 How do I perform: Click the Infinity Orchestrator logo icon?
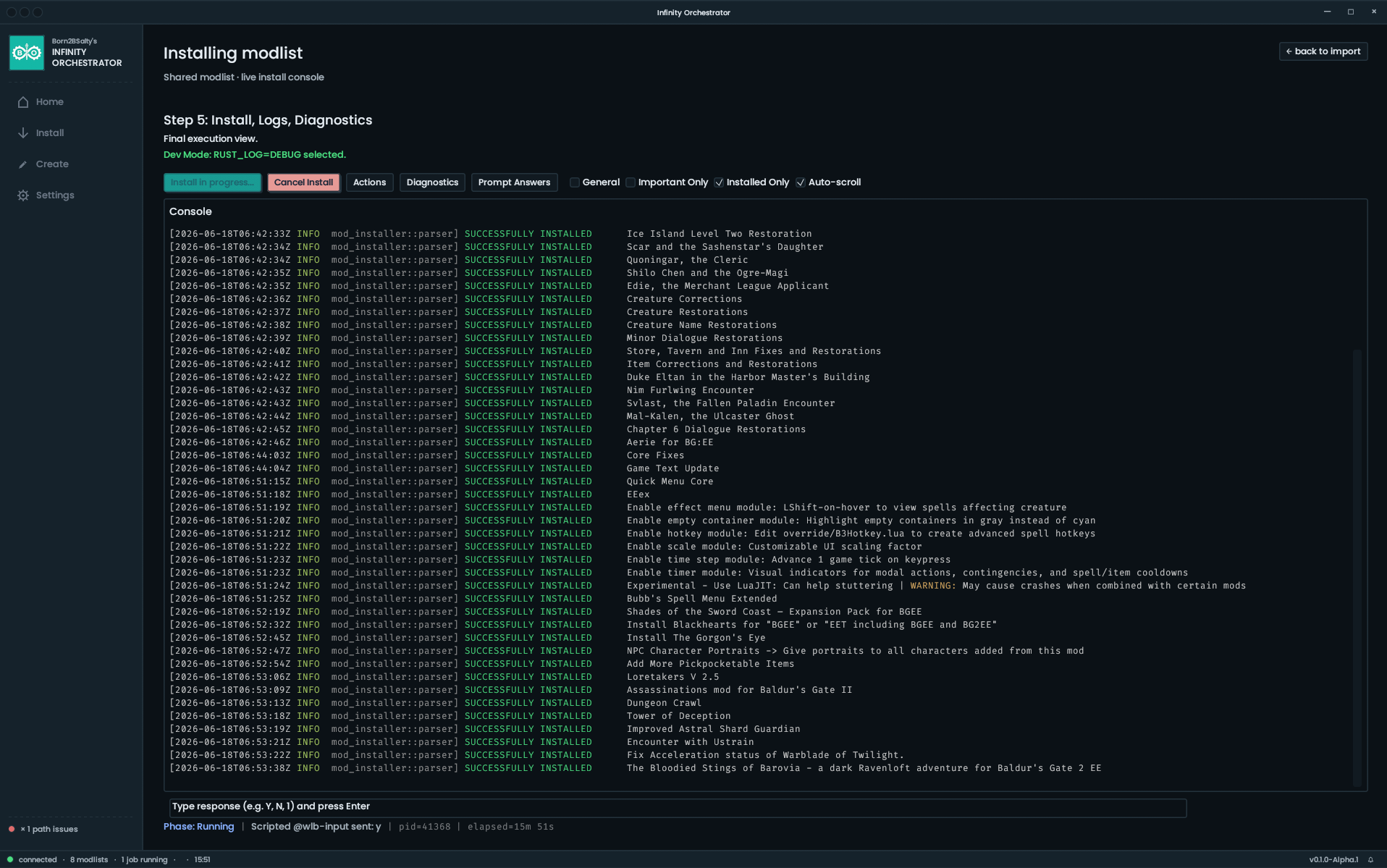tap(27, 53)
